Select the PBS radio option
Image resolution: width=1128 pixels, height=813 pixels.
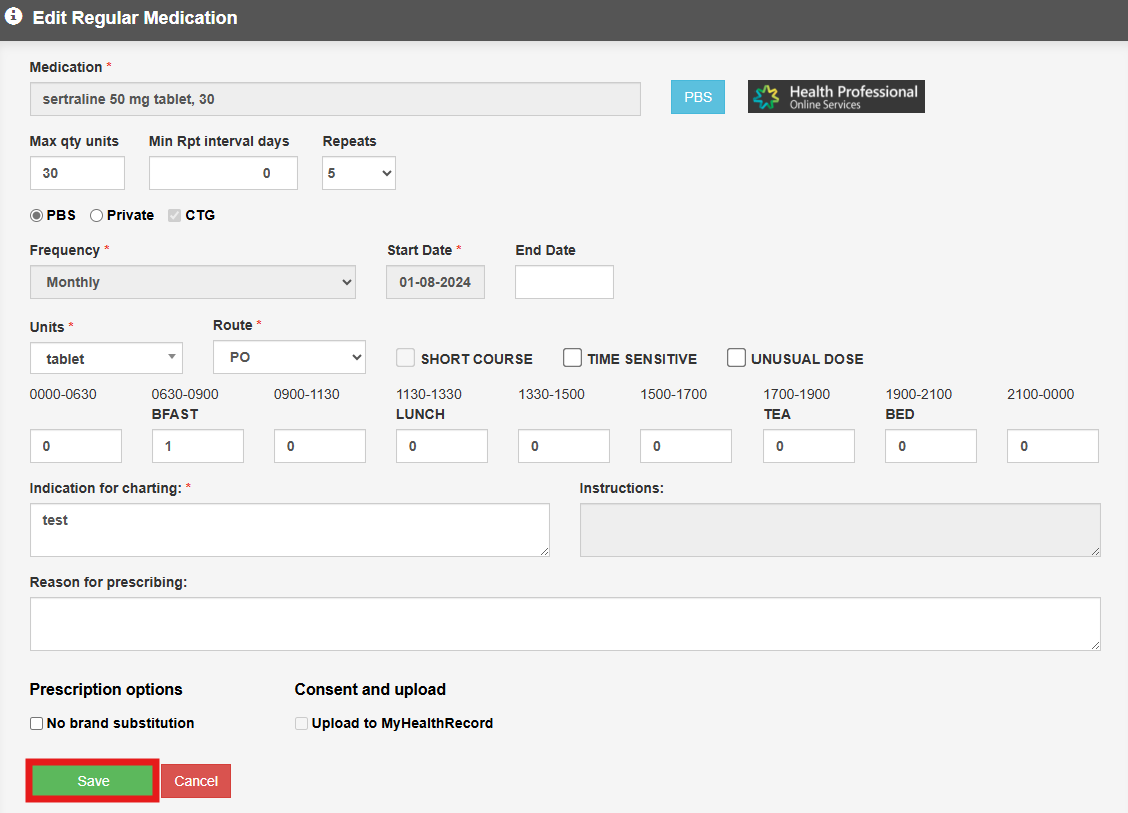pyautogui.click(x=37, y=215)
